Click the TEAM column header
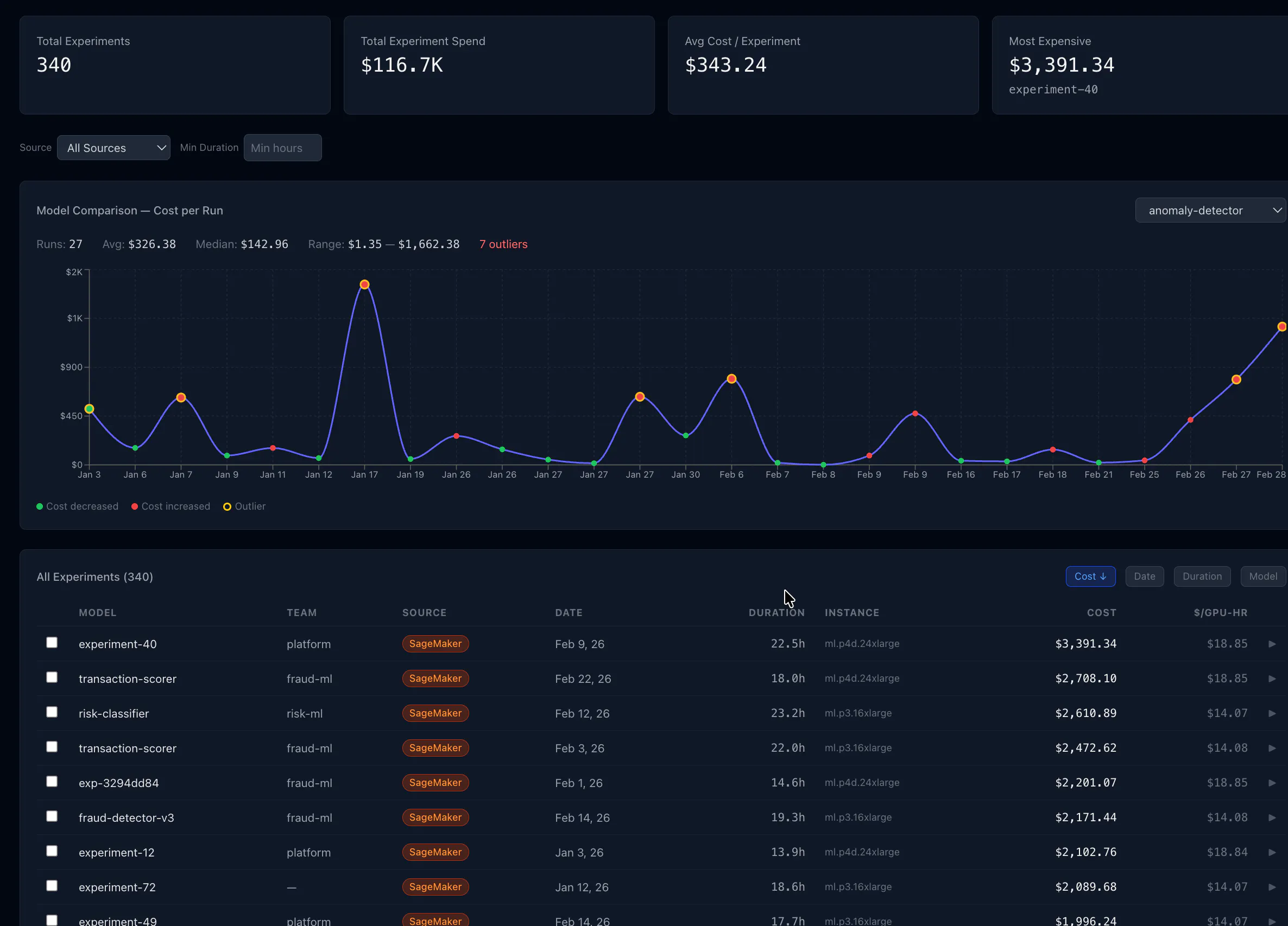 click(301, 613)
